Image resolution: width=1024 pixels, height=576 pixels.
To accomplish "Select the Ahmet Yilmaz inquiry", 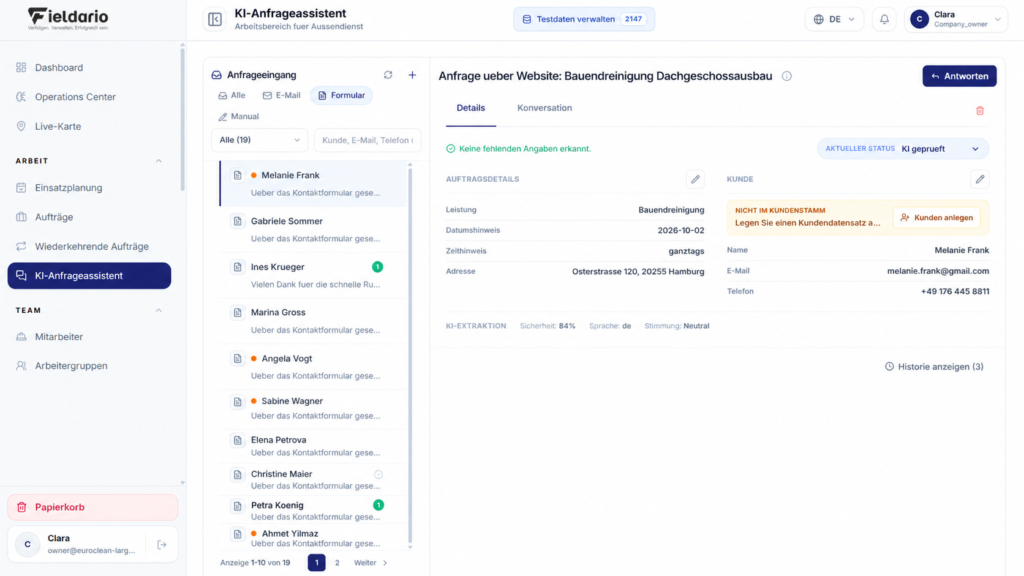I will 313,538.
